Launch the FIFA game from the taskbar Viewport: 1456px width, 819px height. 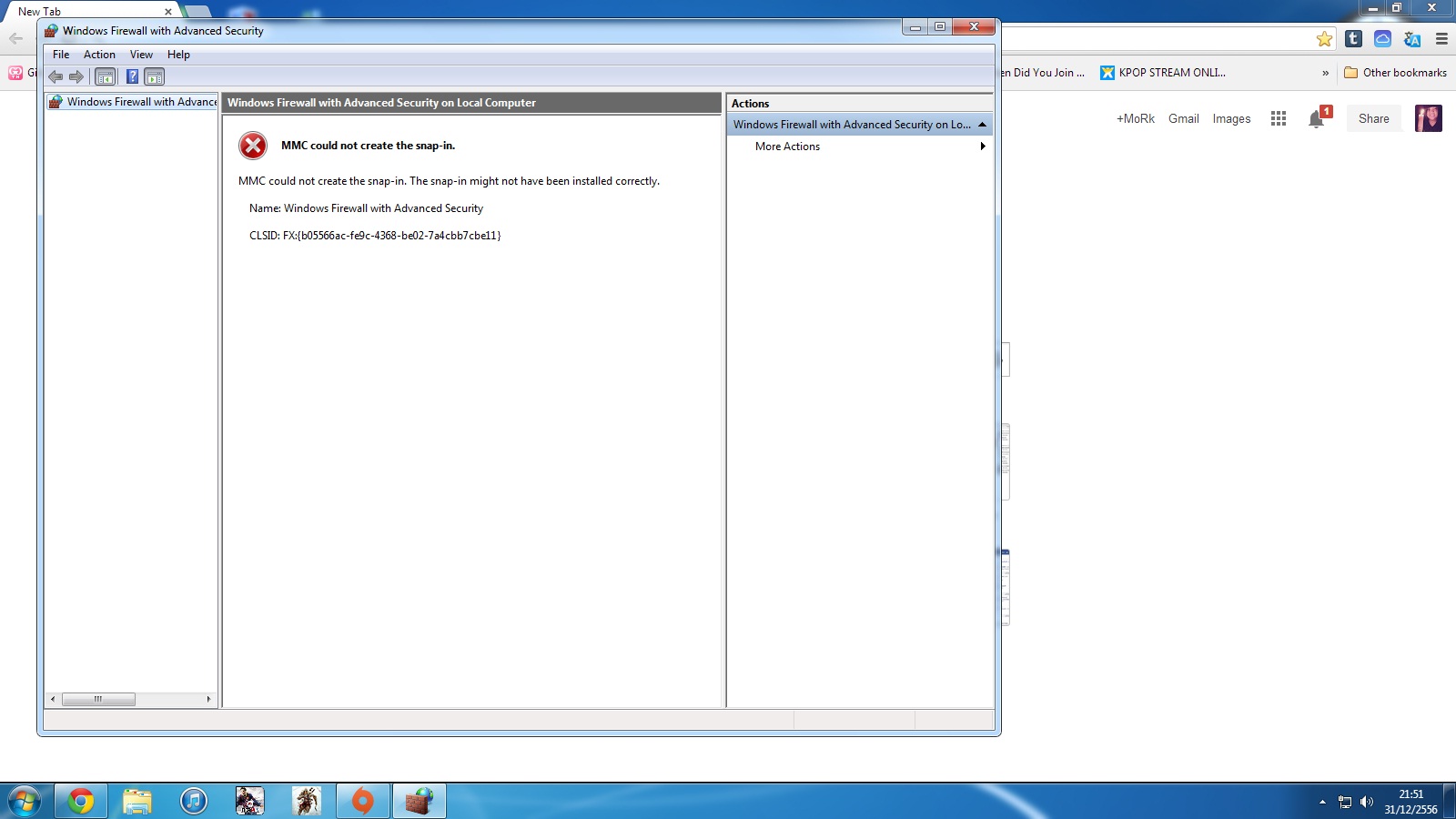point(250,802)
